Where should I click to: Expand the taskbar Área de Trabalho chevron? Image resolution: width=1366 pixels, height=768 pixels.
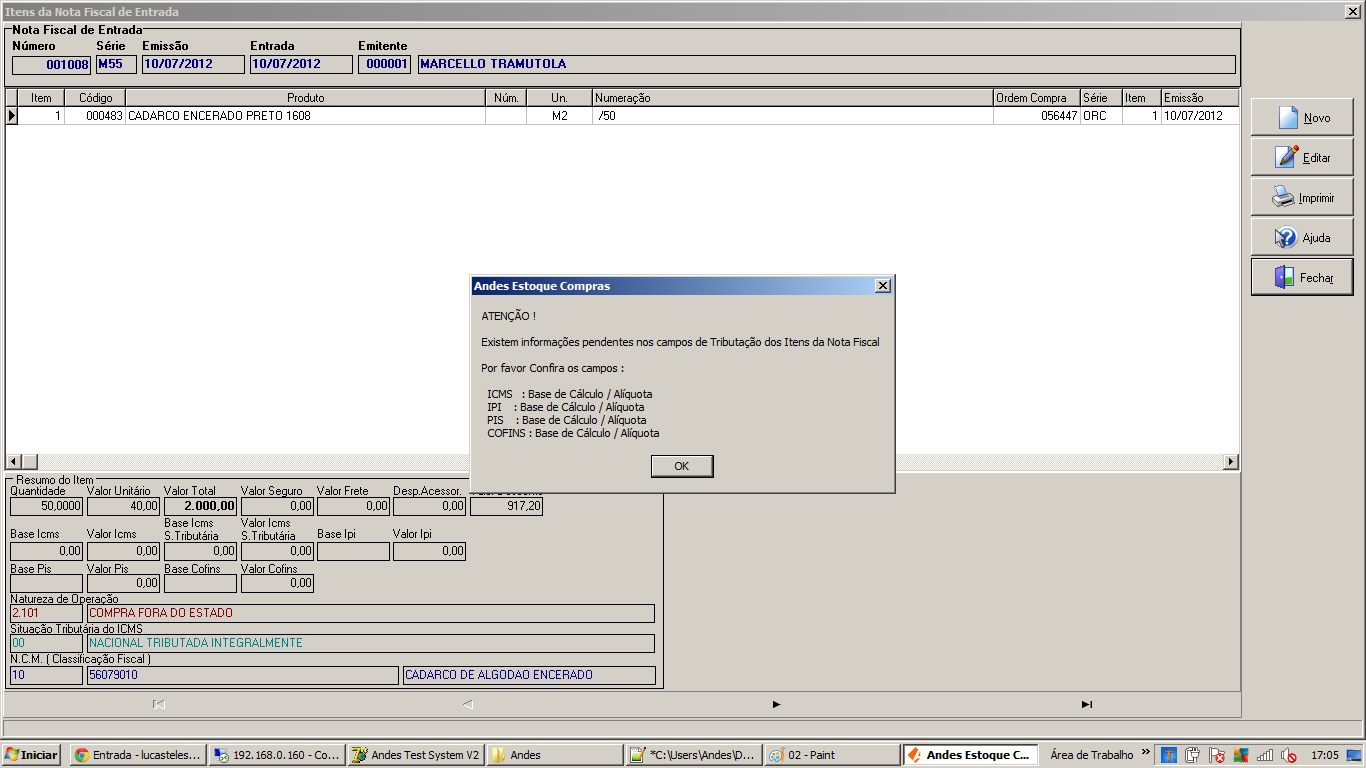pyautogui.click(x=1145, y=752)
